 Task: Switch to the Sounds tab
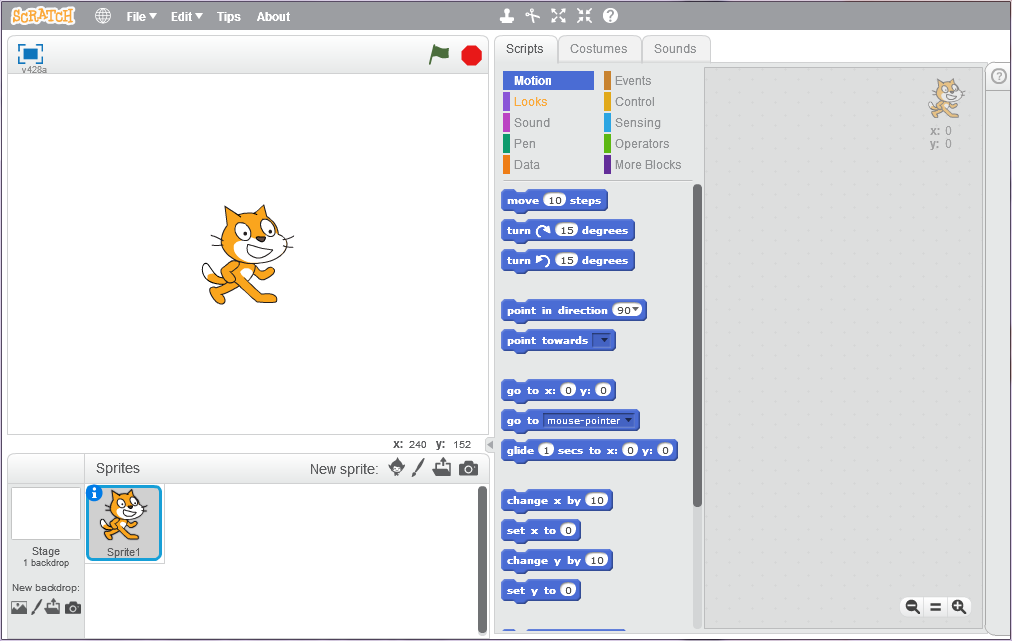click(x=675, y=49)
